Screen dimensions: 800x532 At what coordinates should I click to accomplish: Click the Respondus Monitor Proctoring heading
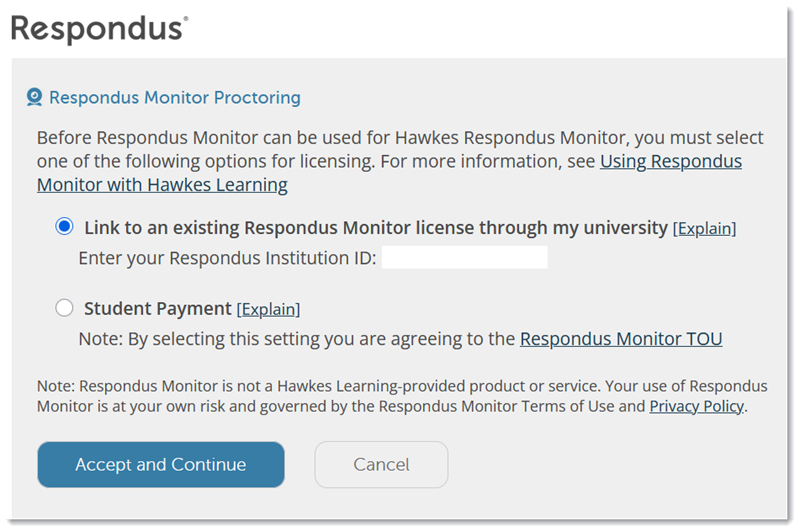(x=174, y=97)
